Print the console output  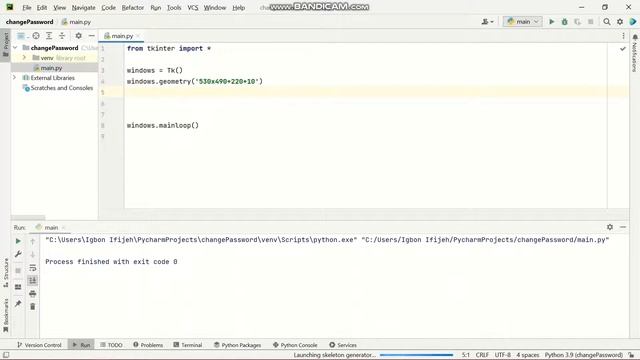click(x=33, y=293)
